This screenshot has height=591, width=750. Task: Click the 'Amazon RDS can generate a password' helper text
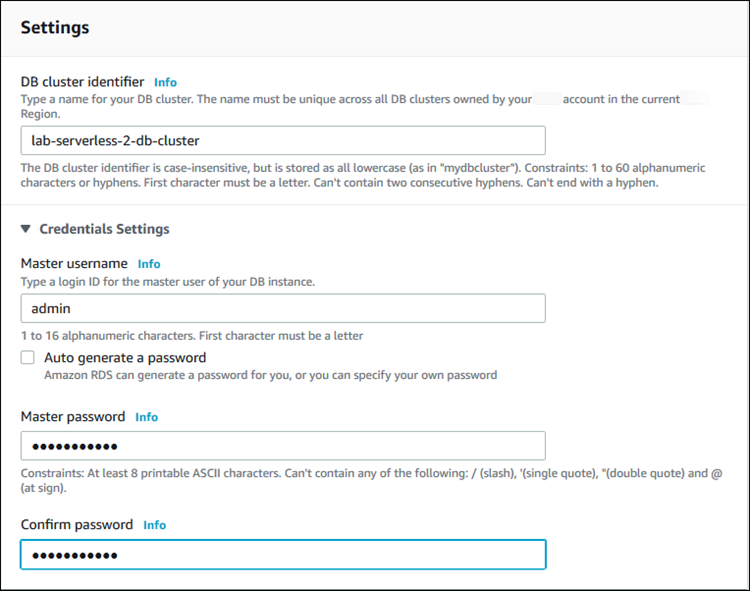pyautogui.click(x=270, y=376)
